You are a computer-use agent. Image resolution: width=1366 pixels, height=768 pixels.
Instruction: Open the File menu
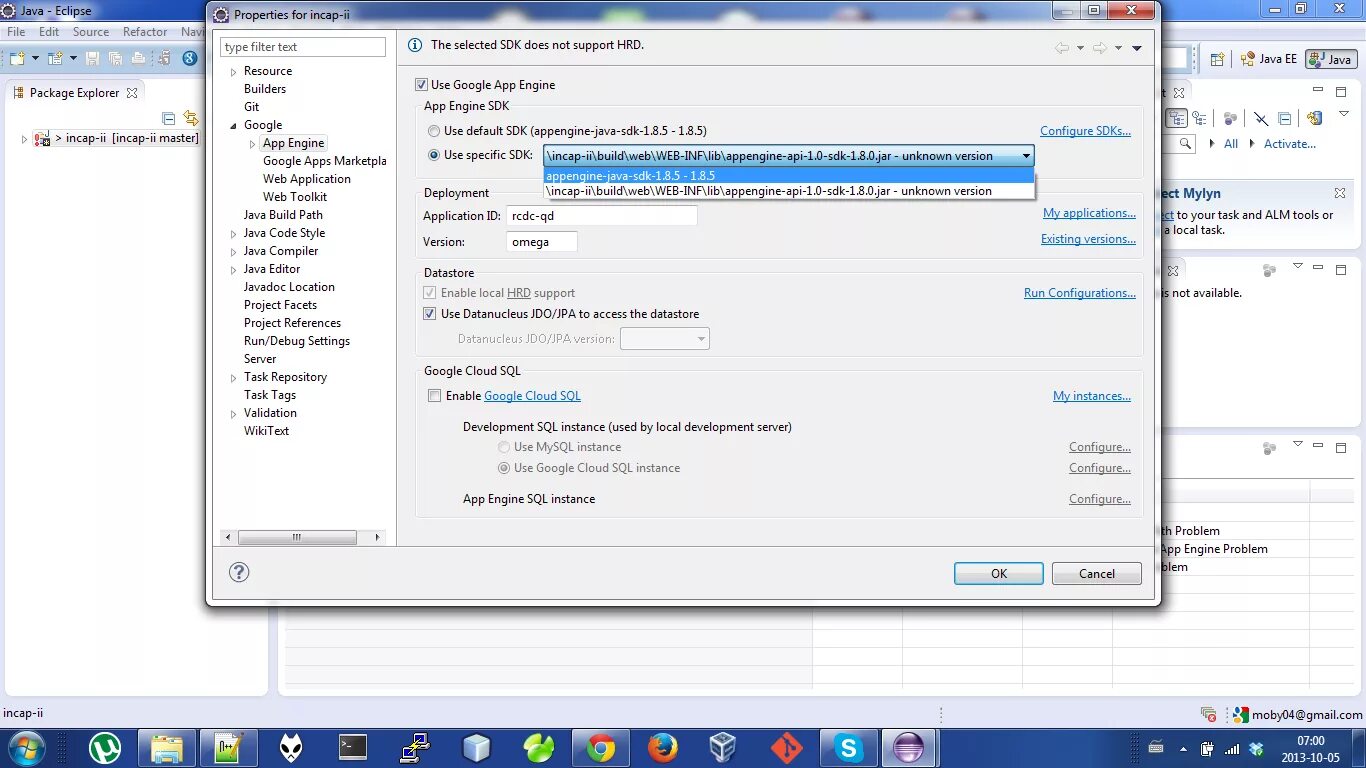(16, 32)
